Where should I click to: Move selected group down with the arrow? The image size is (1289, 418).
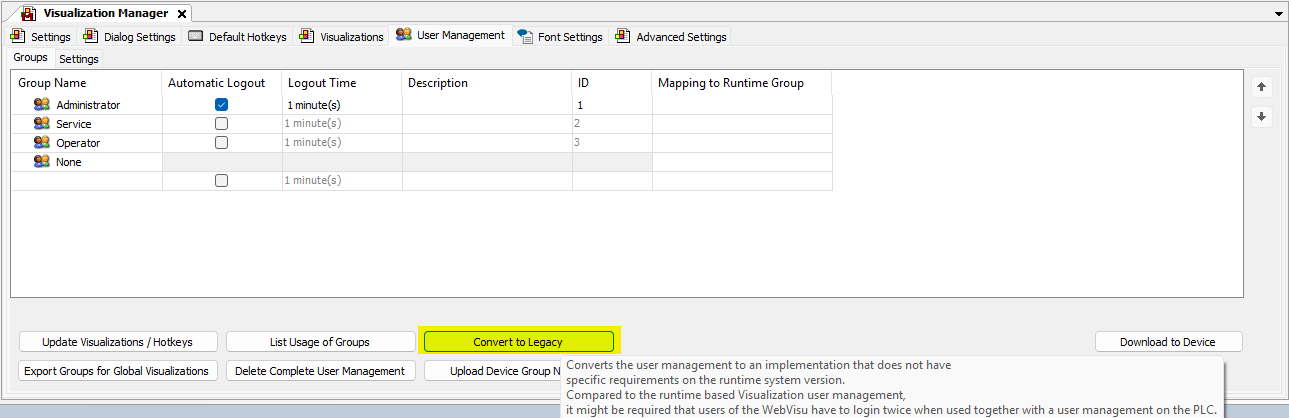[x=1262, y=117]
